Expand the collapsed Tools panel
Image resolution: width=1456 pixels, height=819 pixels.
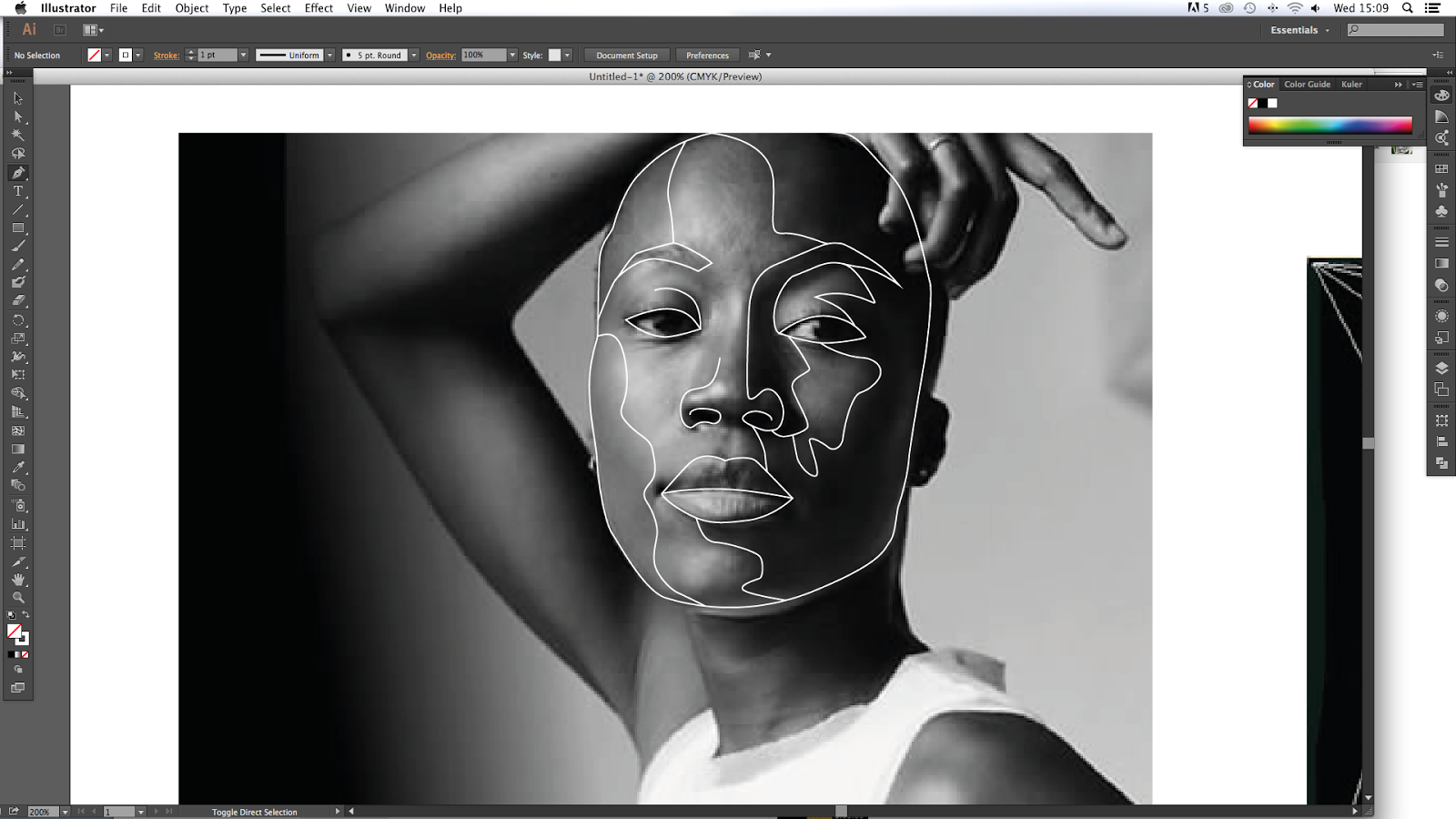pyautogui.click(x=9, y=72)
